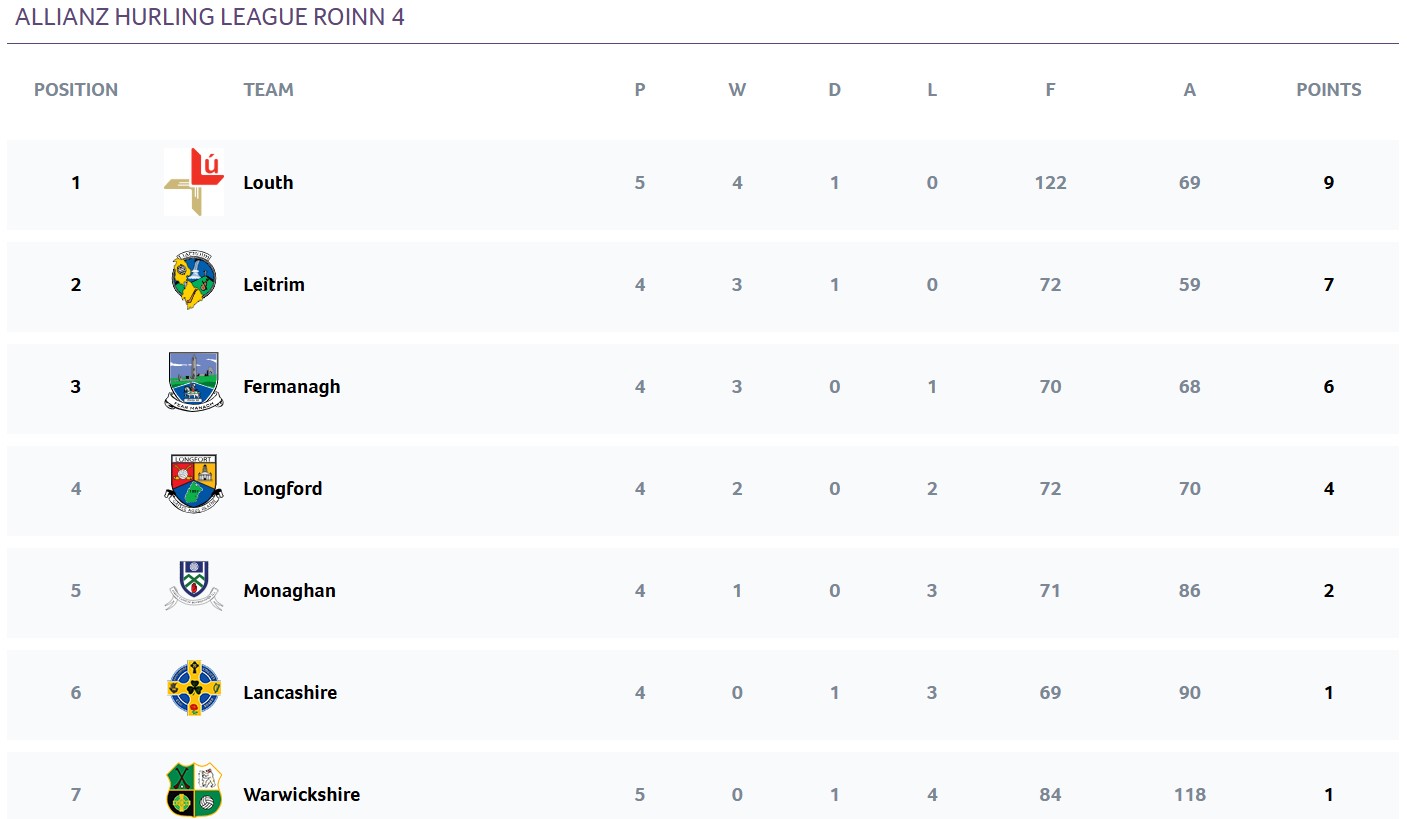The width and height of the screenshot is (1407, 819).
Task: Click the TEAM column header
Action: pyautogui.click(x=269, y=89)
